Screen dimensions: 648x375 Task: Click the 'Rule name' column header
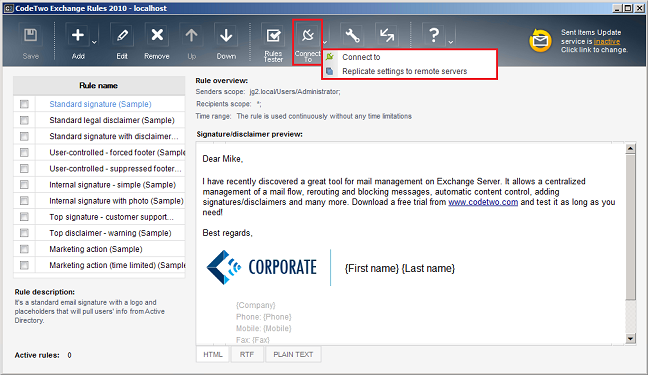(x=99, y=86)
